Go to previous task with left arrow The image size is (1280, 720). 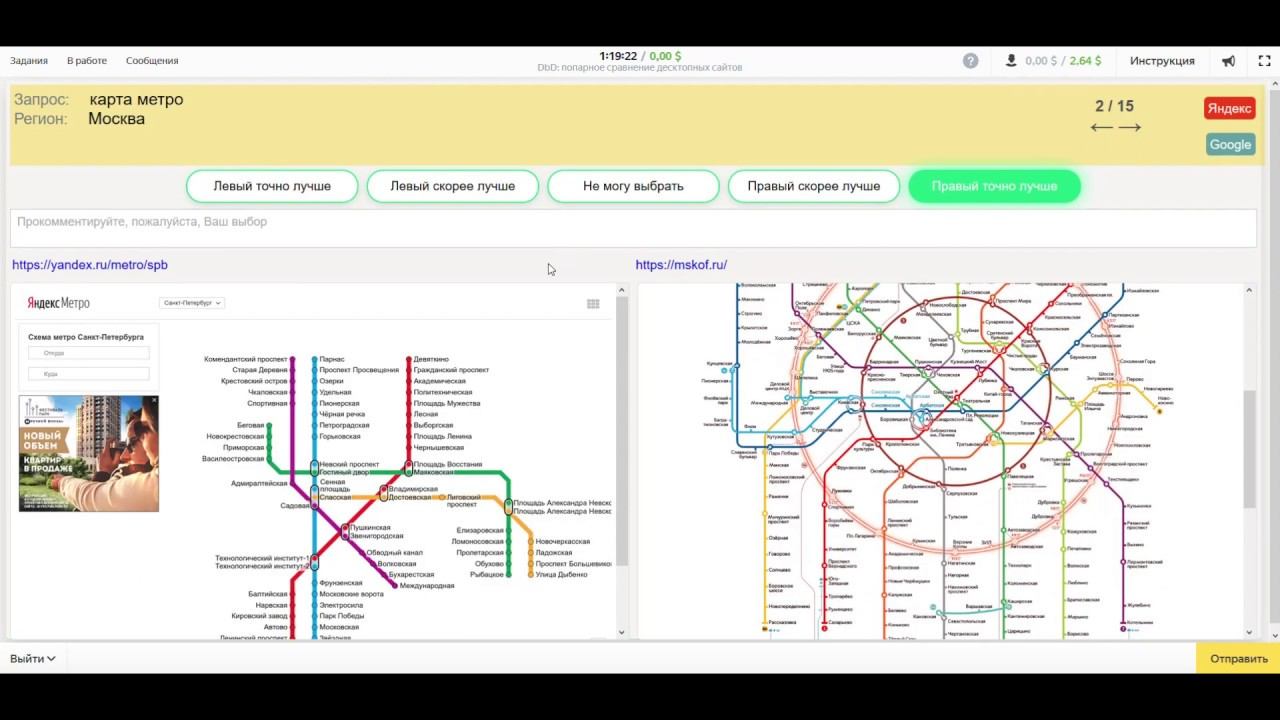click(1101, 127)
